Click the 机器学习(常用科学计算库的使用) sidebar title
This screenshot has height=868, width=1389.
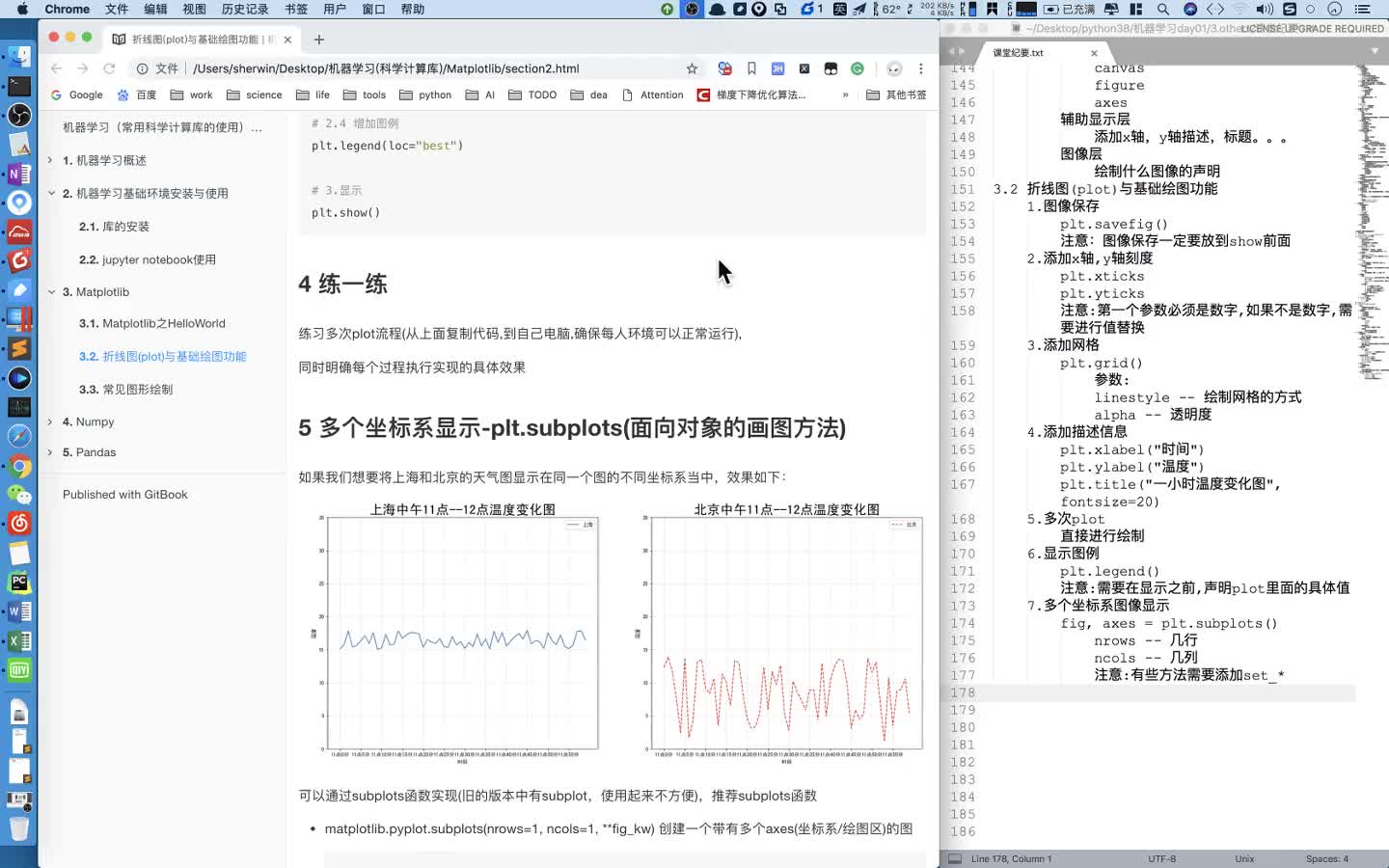[162, 127]
